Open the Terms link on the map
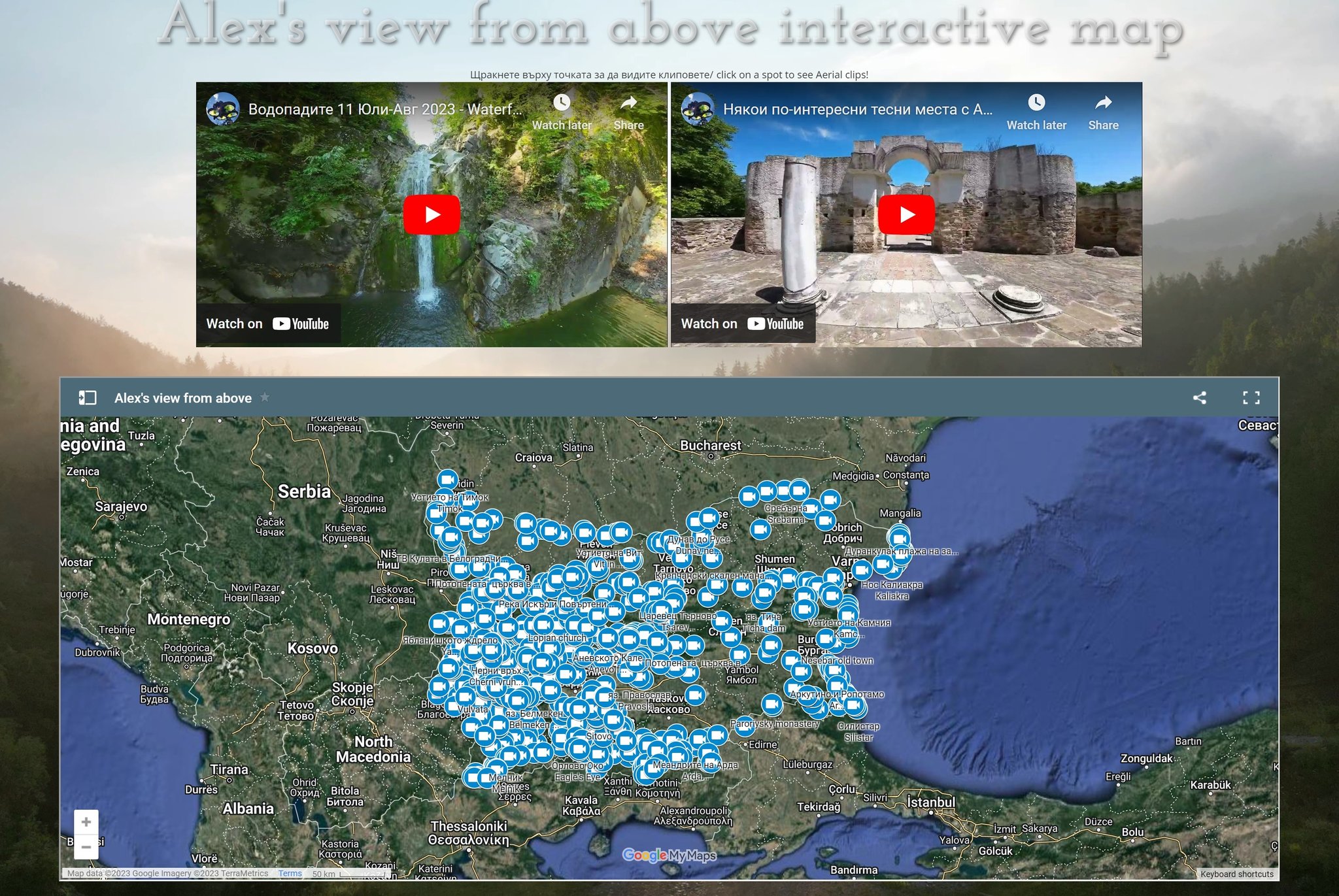The image size is (1339, 896). (290, 873)
